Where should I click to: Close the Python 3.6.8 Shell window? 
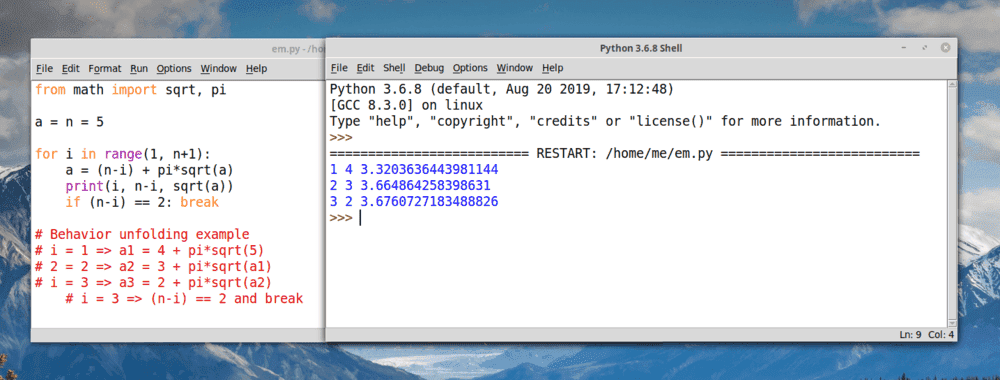(x=945, y=48)
